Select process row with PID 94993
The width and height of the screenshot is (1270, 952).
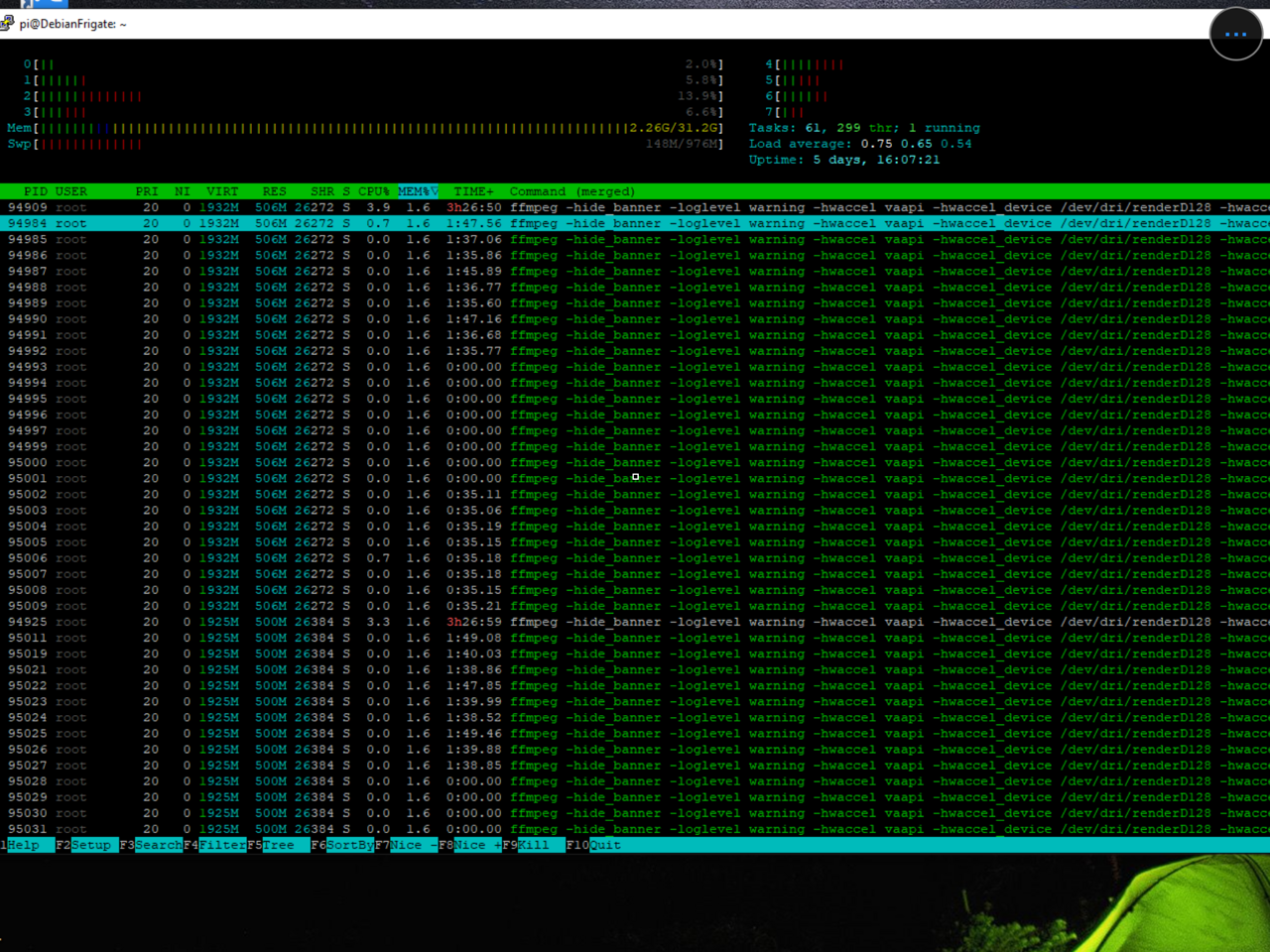635,367
